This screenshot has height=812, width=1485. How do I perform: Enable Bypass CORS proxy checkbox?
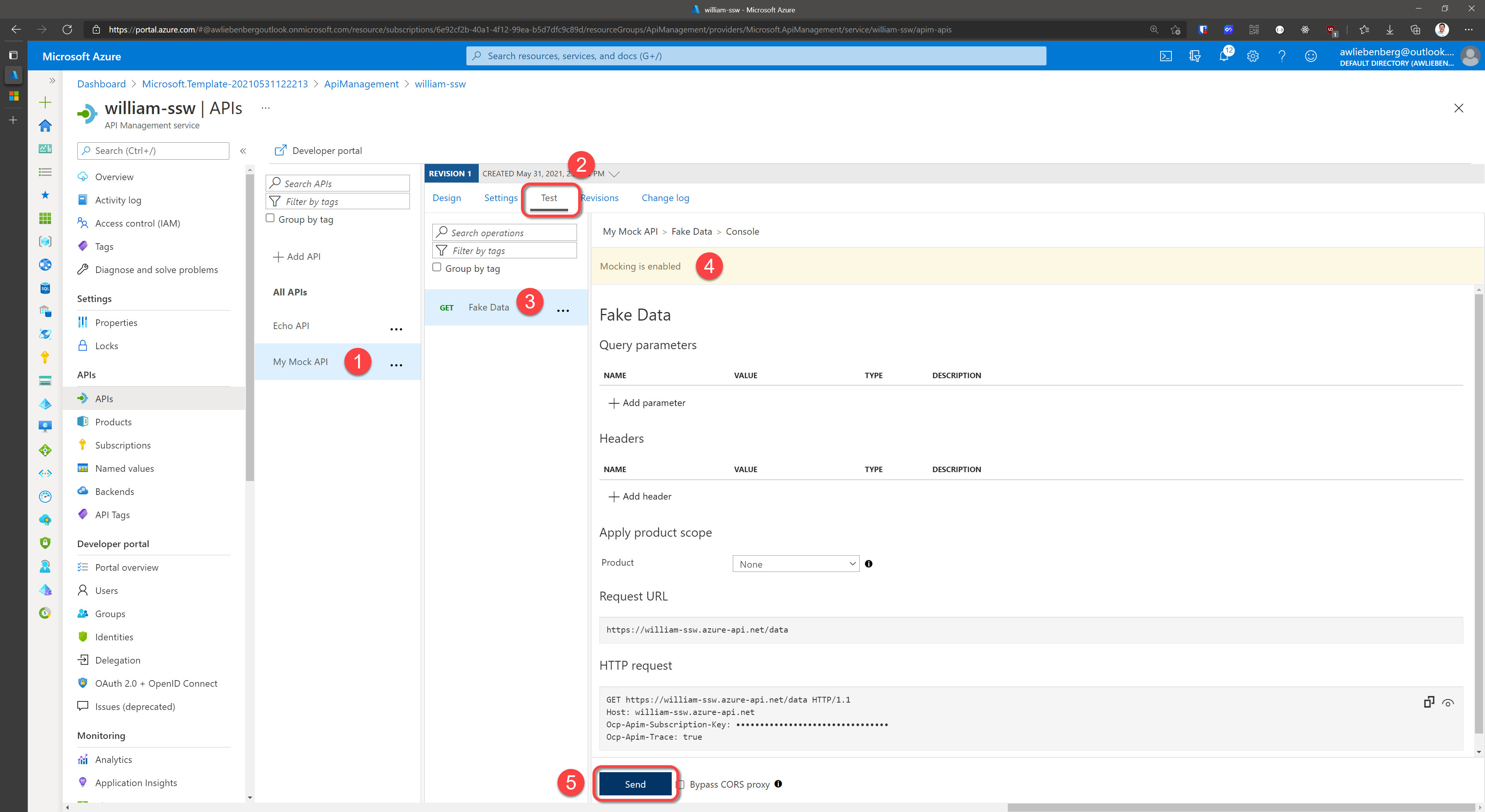click(680, 784)
